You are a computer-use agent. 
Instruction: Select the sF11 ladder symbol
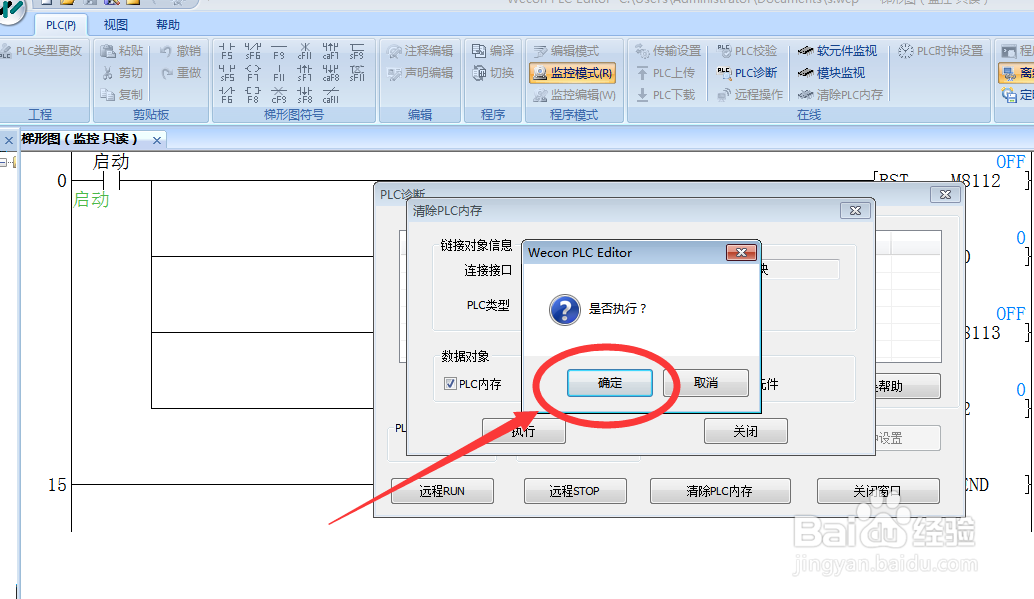coord(357,73)
